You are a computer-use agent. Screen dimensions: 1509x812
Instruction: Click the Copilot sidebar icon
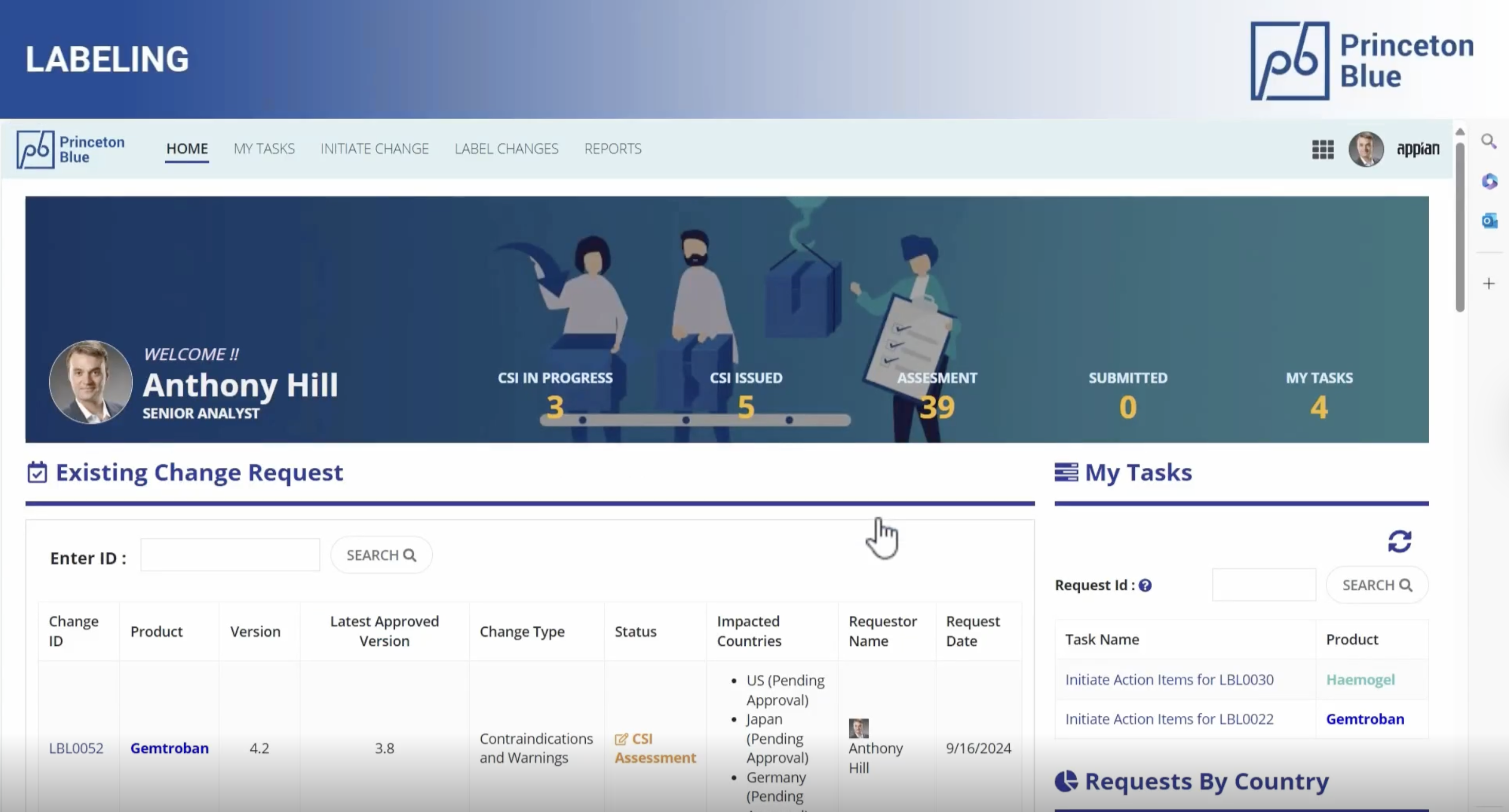[x=1488, y=181]
